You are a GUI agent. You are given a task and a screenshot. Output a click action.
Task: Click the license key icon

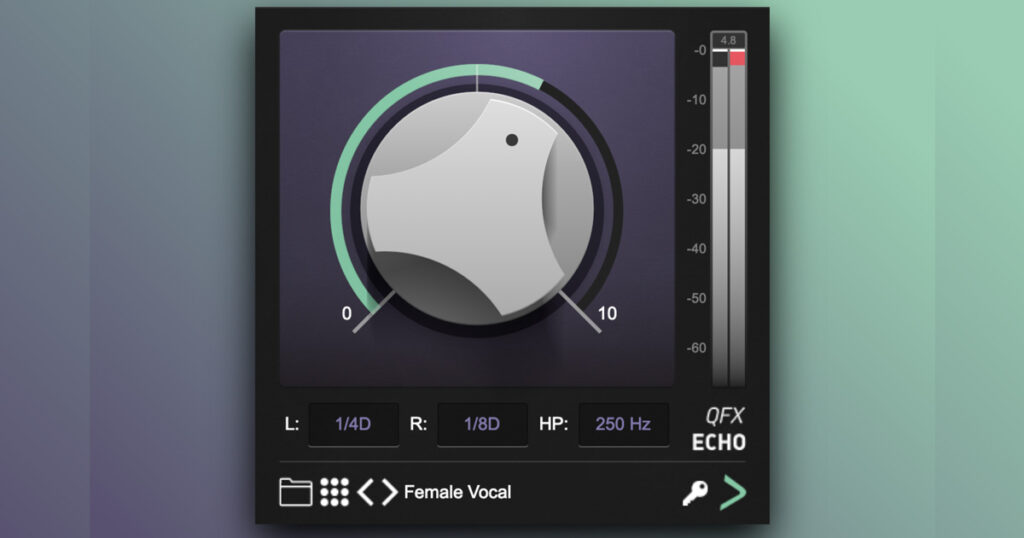[695, 493]
